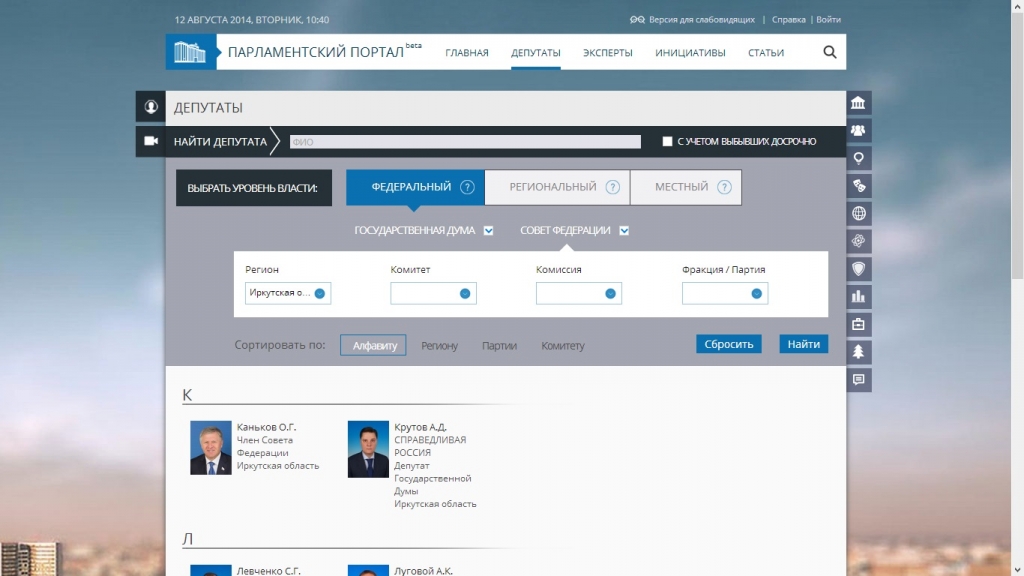Sort by Алфавиту

click(374, 345)
